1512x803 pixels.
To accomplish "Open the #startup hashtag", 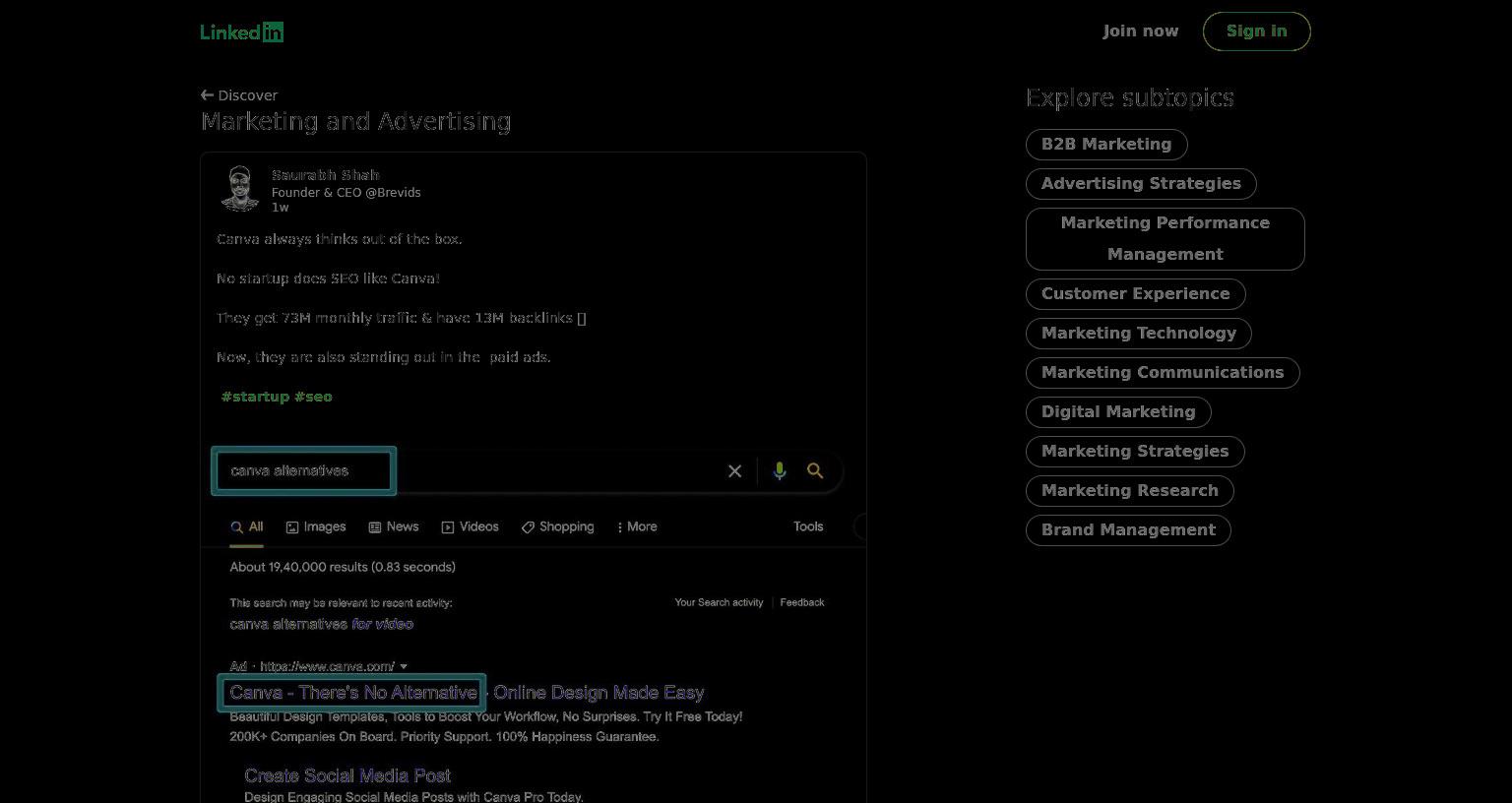I will click(256, 397).
